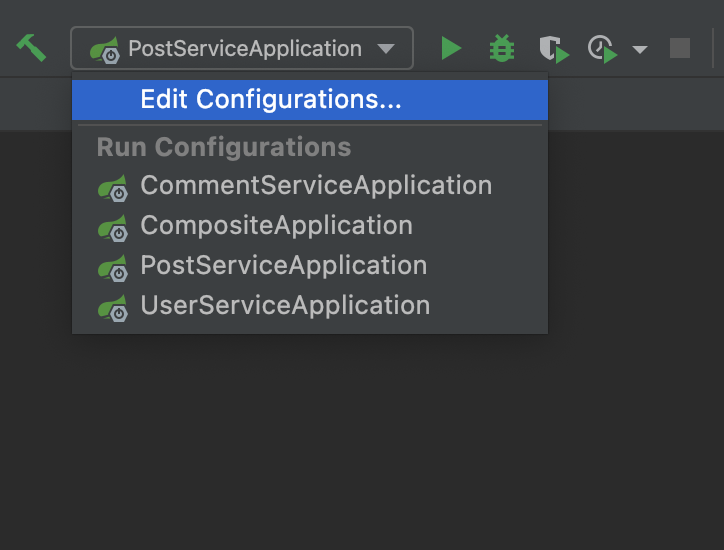The image size is (724, 550).
Task: Click the Spring icon inside the configuration selector
Action: [104, 49]
